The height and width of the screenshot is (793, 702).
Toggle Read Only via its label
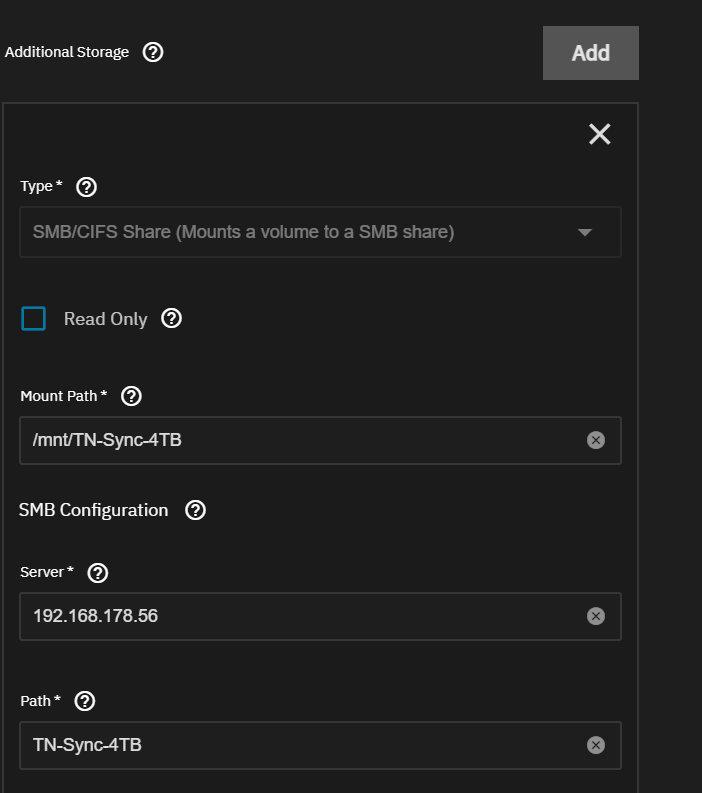(x=106, y=319)
